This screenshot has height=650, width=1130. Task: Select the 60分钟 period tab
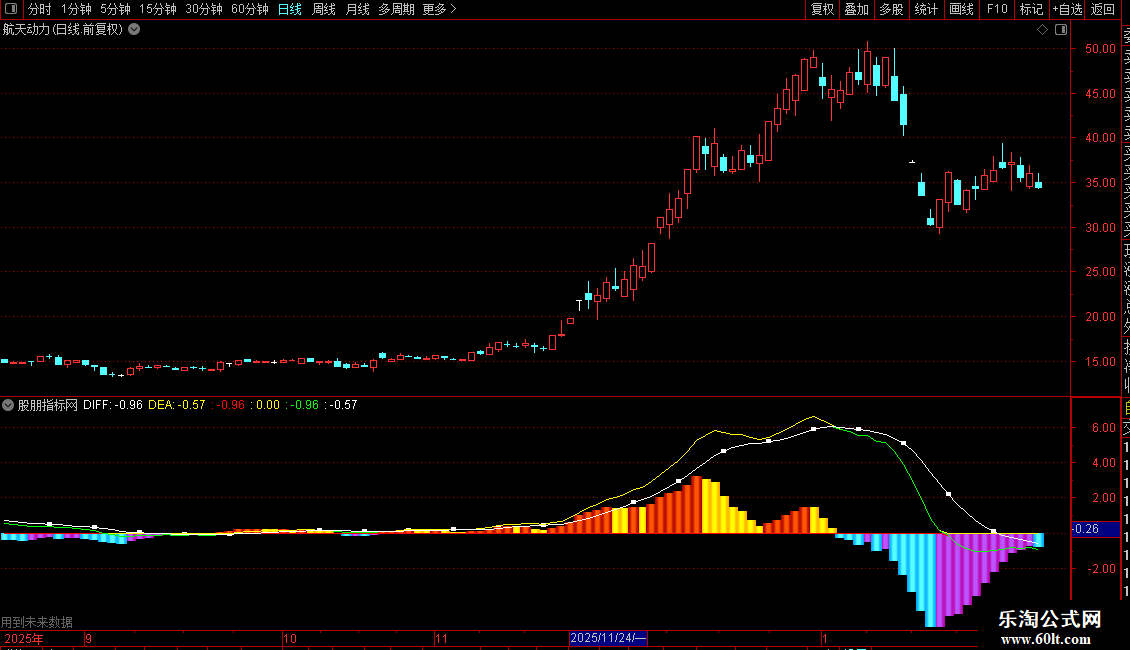[x=249, y=9]
